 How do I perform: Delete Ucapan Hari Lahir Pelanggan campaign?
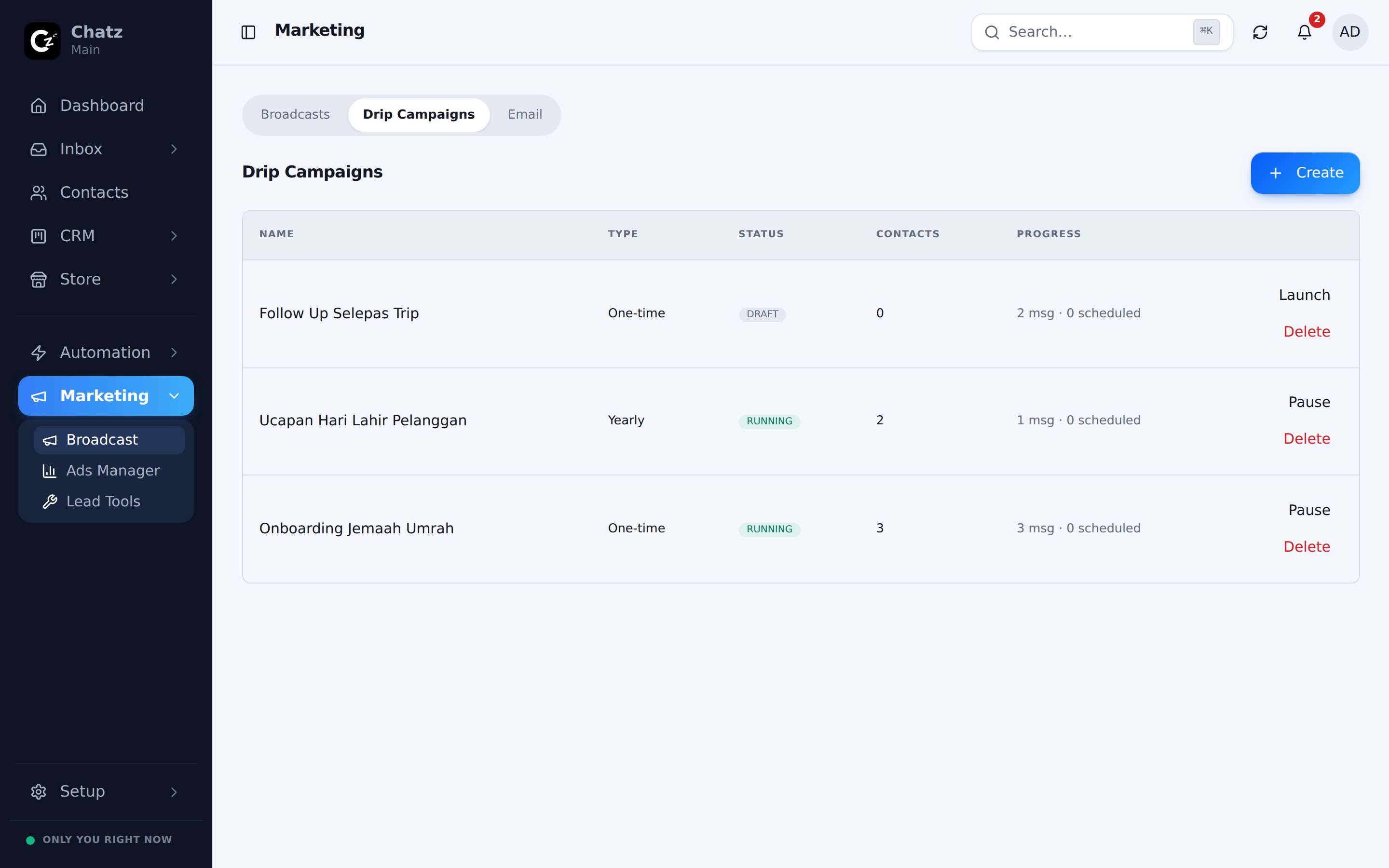1307,439
